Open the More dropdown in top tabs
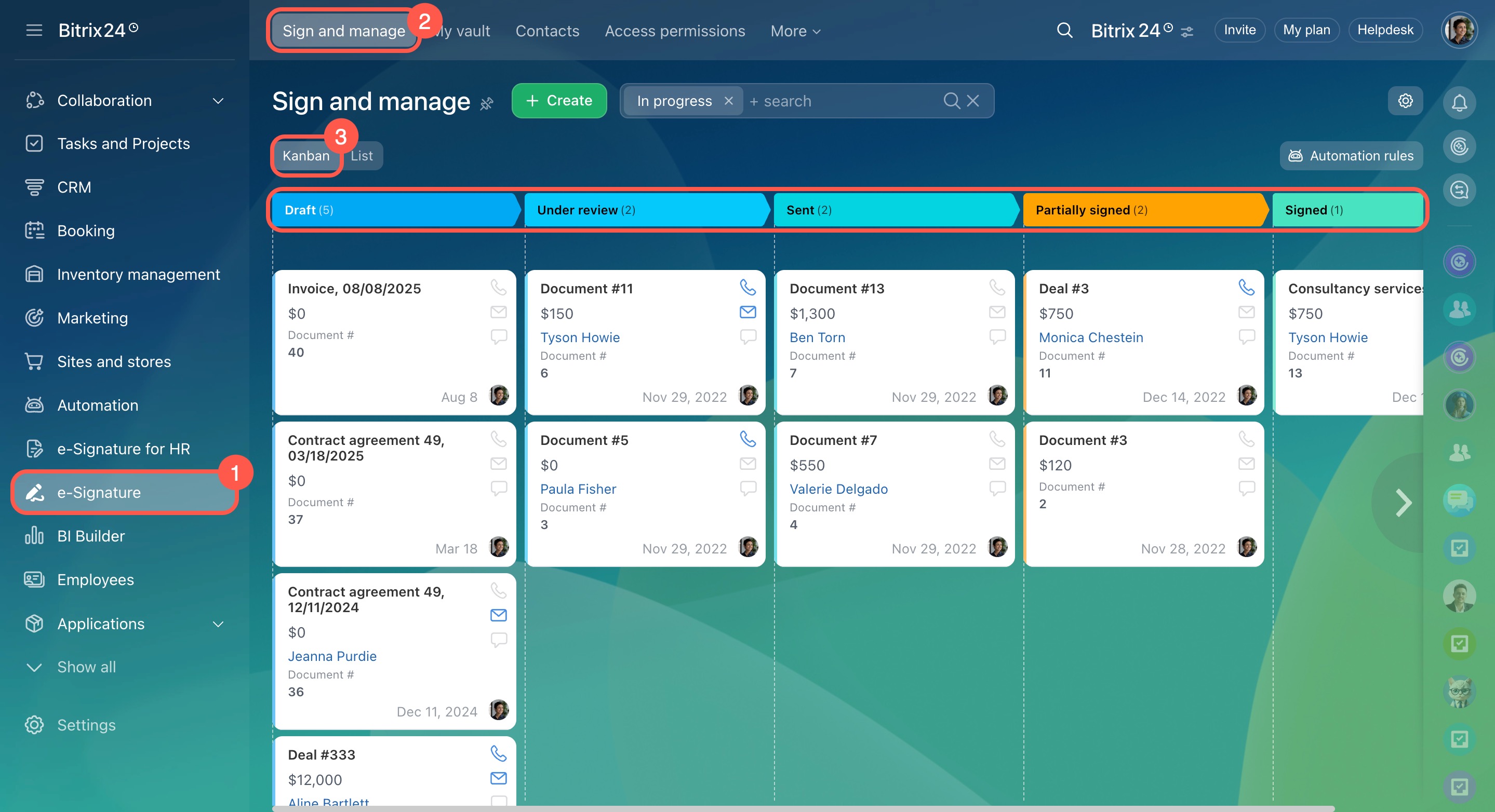Viewport: 1495px width, 812px height. [x=795, y=31]
